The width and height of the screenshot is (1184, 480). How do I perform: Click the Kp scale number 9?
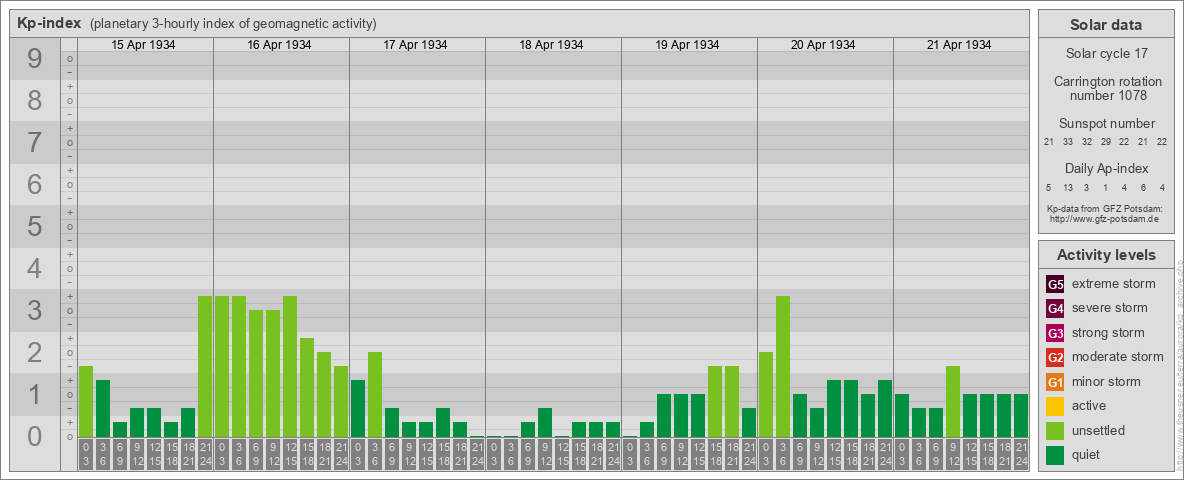35,59
